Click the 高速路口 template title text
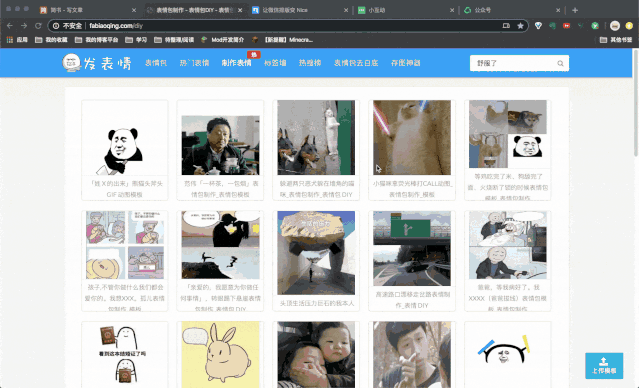The width and height of the screenshot is (639, 388). (412, 300)
